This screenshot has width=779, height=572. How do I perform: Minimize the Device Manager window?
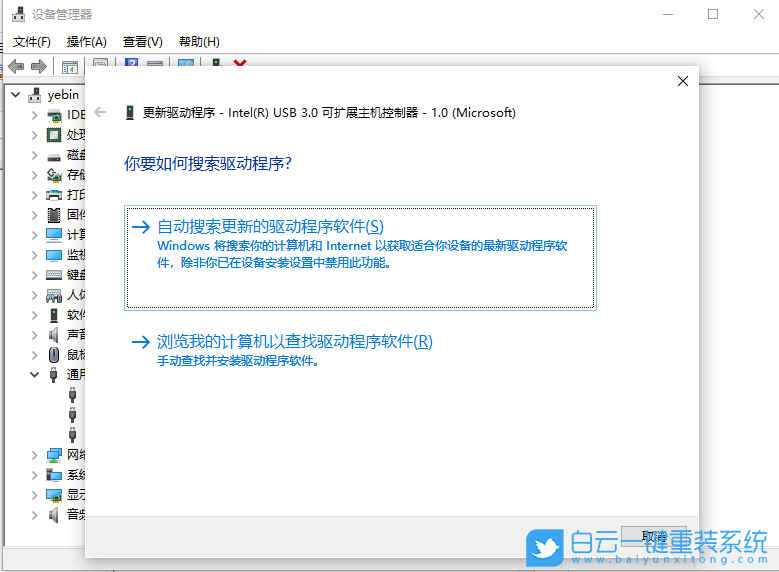click(668, 14)
